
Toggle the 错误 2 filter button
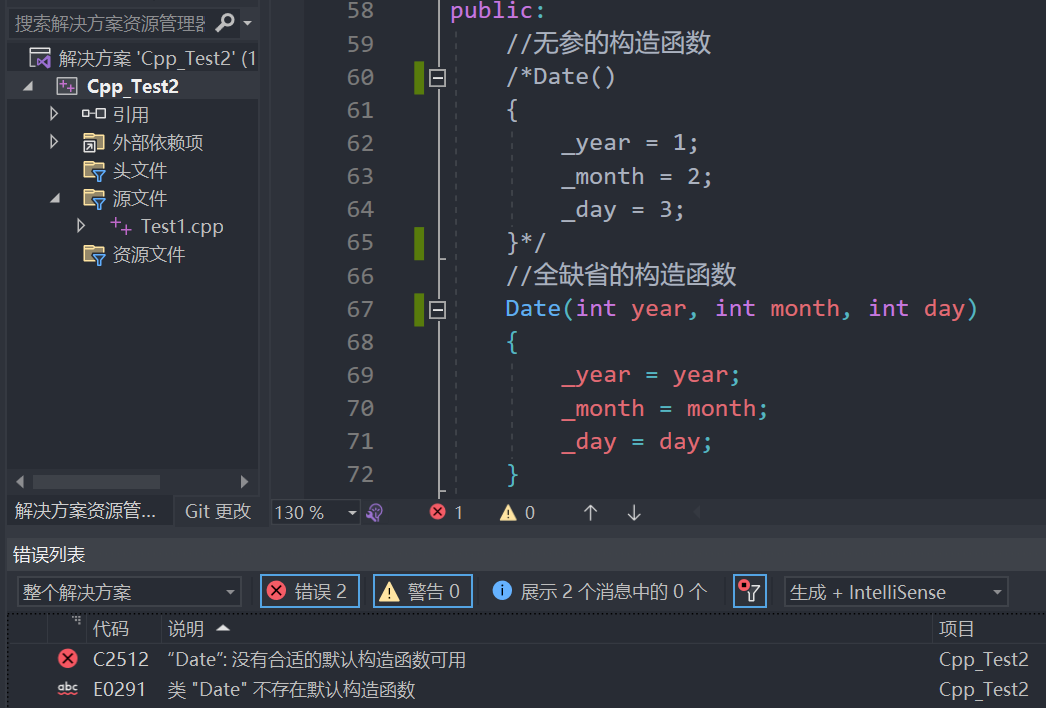coord(310,591)
